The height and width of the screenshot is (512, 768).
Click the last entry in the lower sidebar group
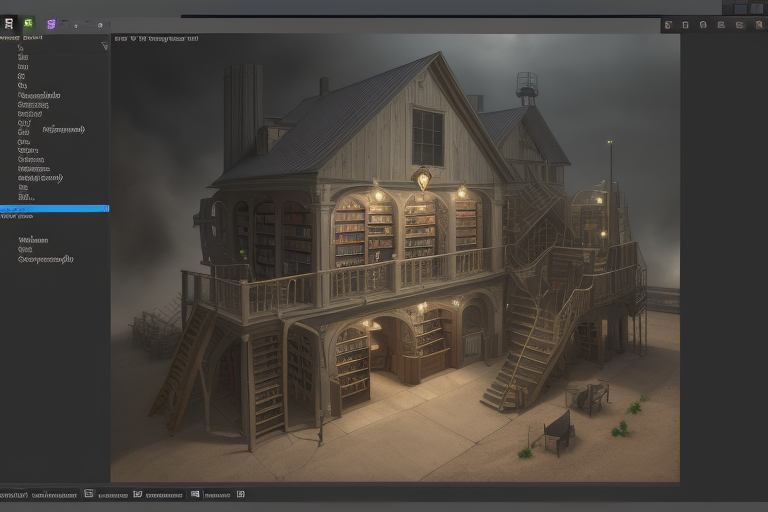click(x=45, y=260)
